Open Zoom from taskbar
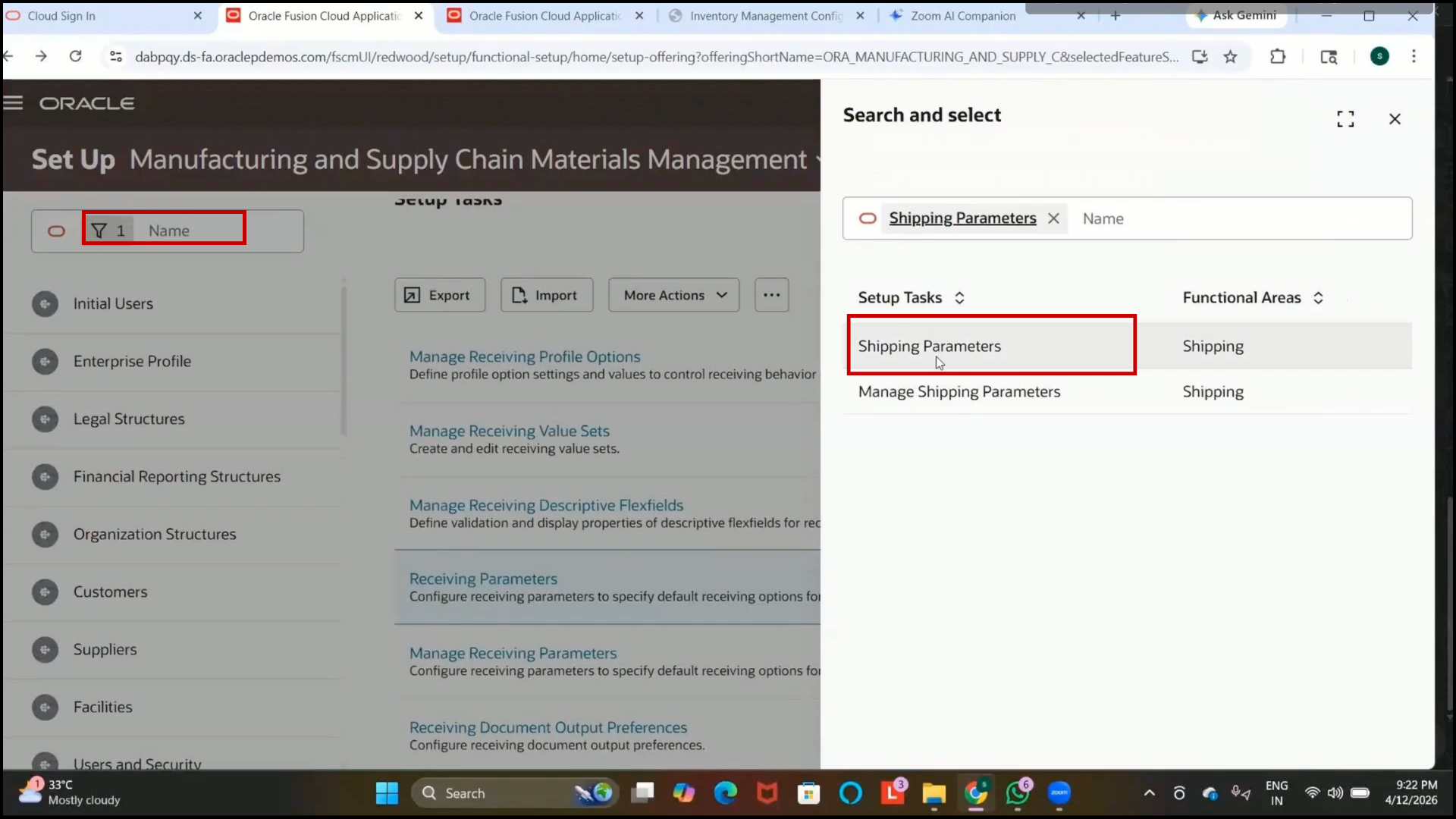This screenshot has width=1456, height=819. 1059,793
